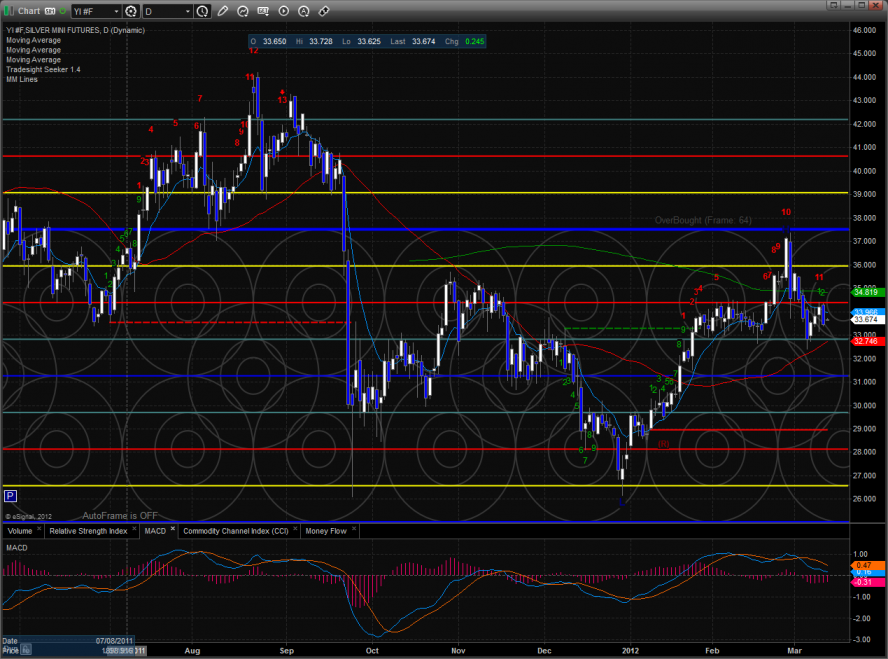Image resolution: width=888 pixels, height=659 pixels.
Task: Click the 34.819 green price marker
Action: click(864, 292)
